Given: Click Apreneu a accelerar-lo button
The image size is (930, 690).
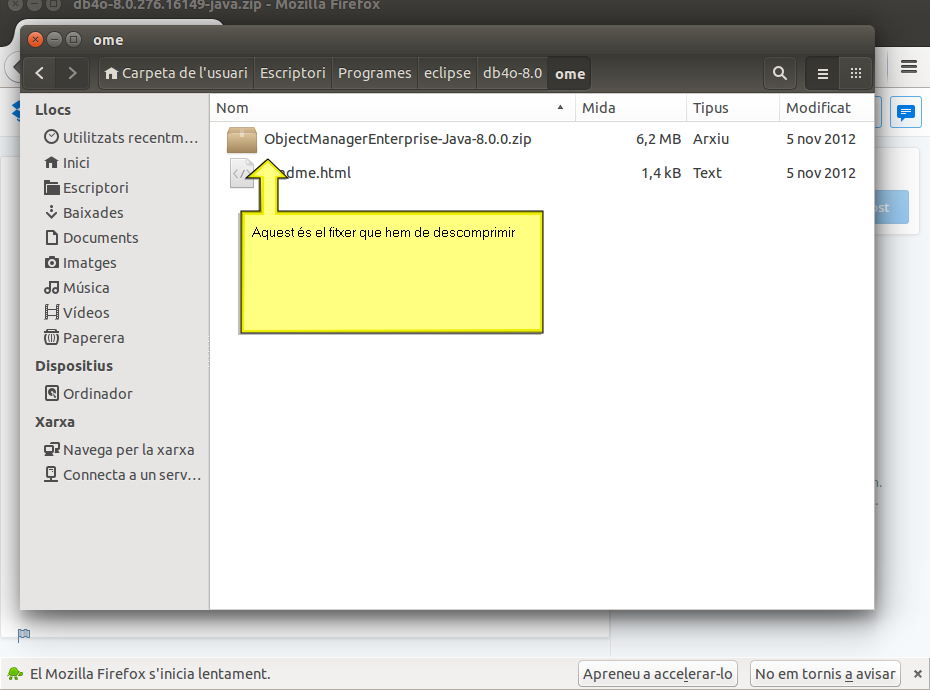Looking at the screenshot, I should (x=658, y=674).
